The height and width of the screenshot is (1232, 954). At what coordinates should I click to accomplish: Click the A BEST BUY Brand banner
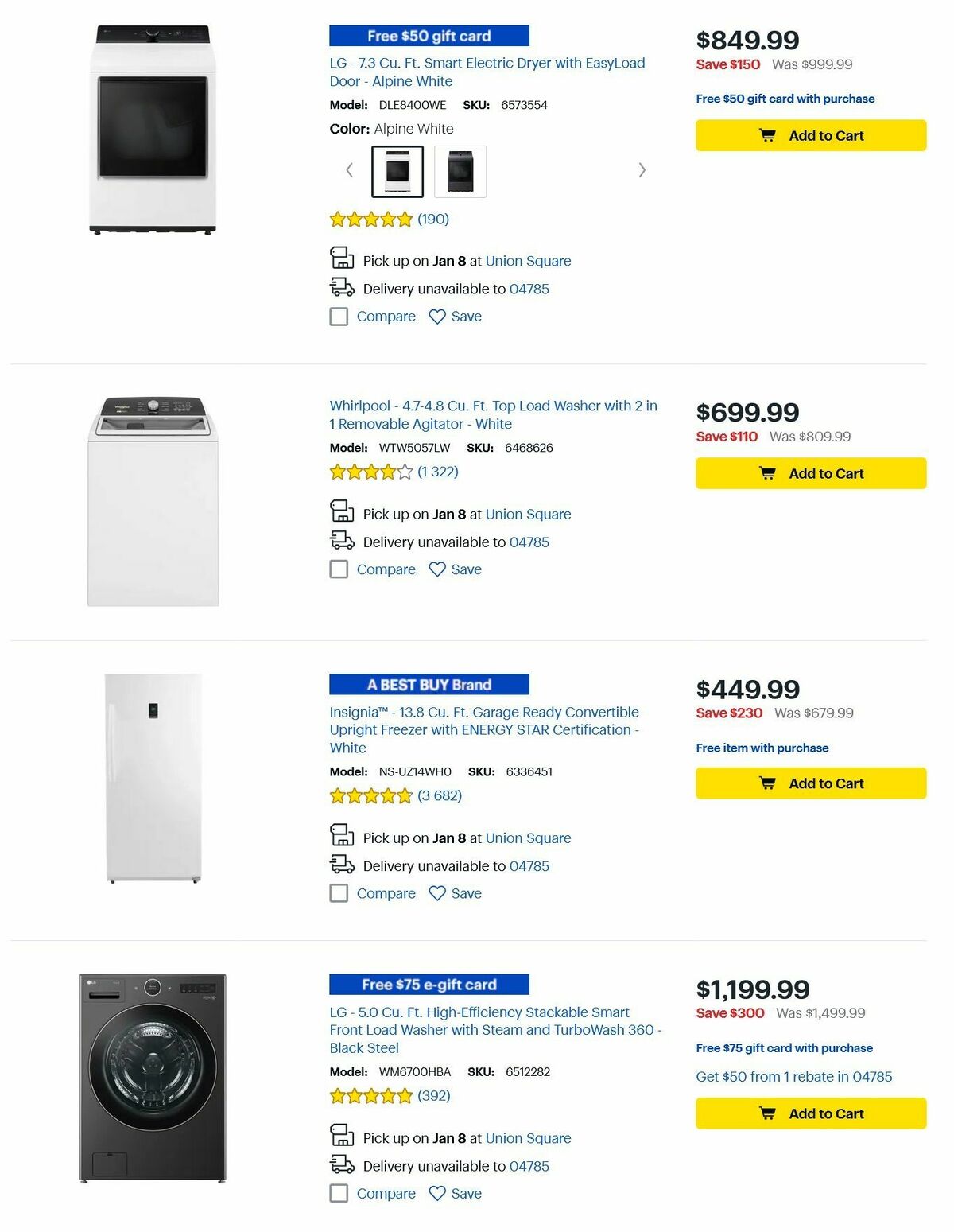tap(429, 684)
